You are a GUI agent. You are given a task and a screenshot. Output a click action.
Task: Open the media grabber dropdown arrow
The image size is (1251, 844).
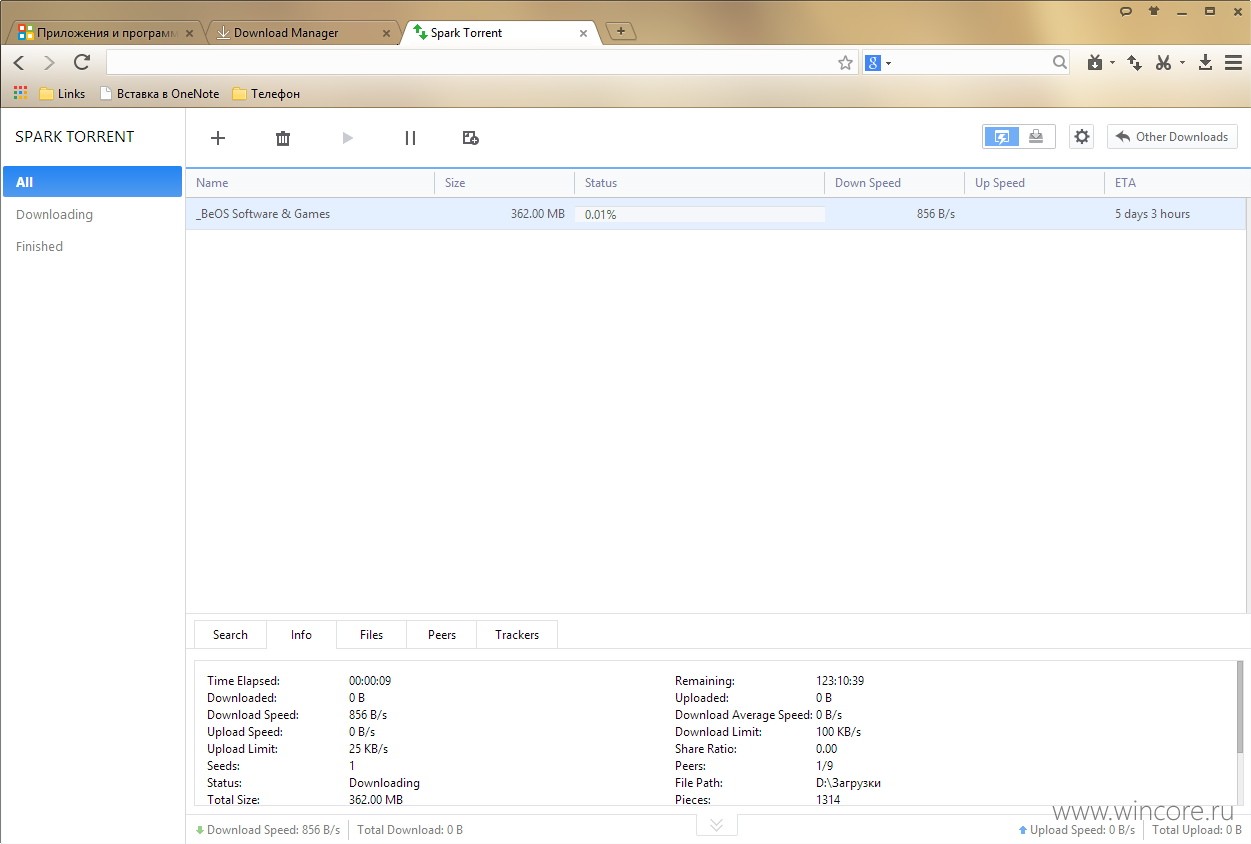pos(1113,63)
